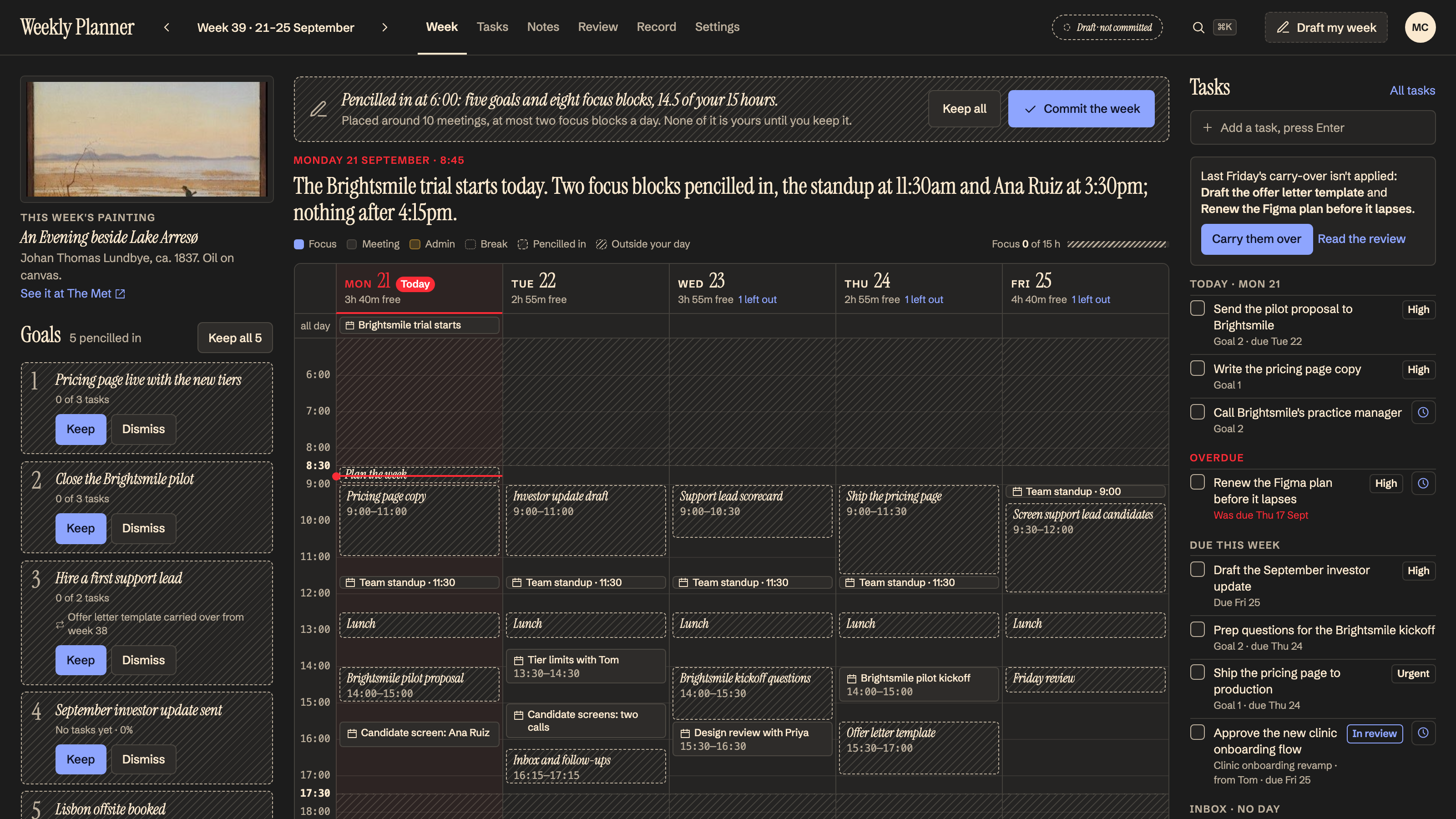Screen dimensions: 1456x819
Task: Check Renew the Figma plan before it lapses
Action: pyautogui.click(x=1197, y=482)
